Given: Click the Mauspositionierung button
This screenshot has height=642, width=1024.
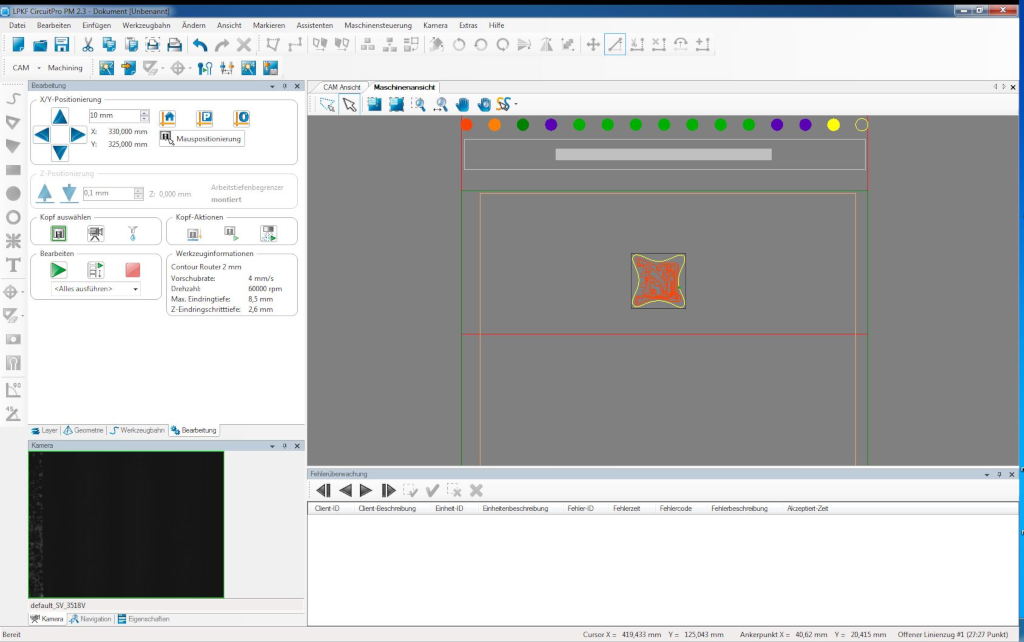Looking at the screenshot, I should point(202,139).
